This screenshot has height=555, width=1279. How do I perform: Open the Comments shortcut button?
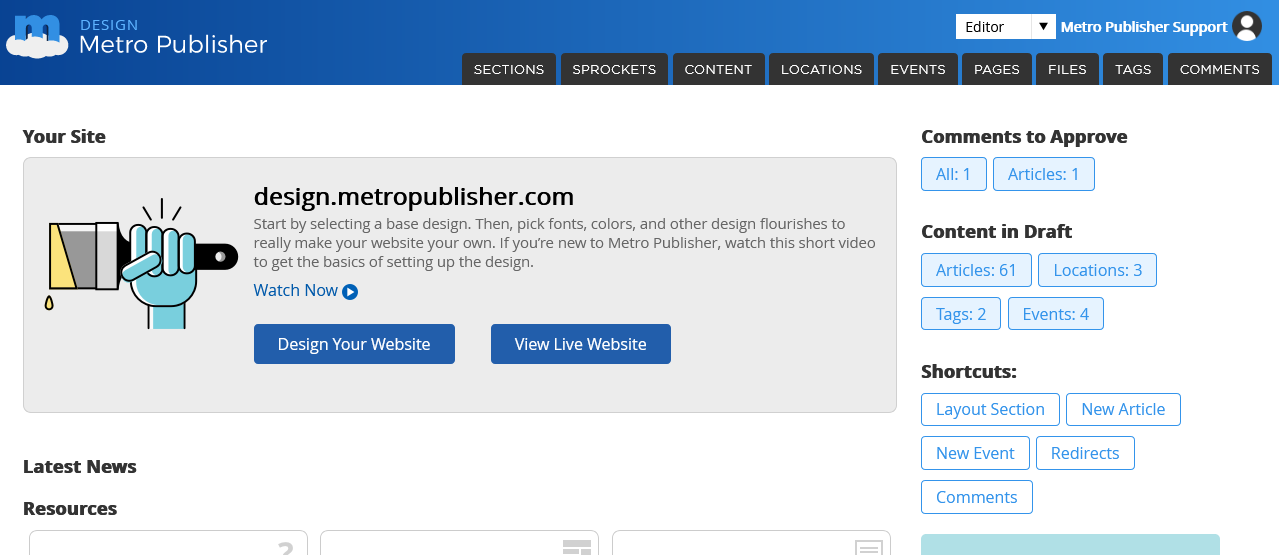click(x=976, y=497)
